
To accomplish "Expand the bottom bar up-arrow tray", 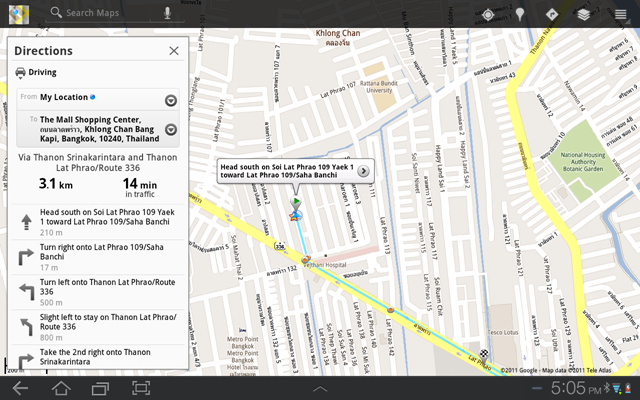I will 320,389.
